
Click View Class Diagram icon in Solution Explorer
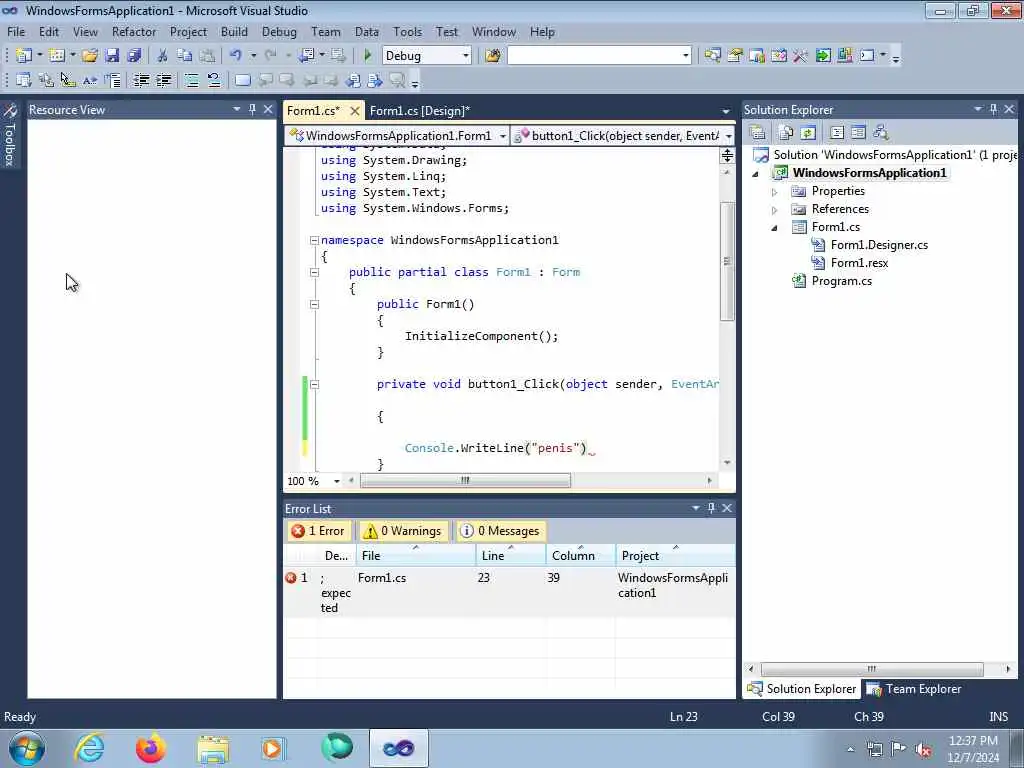point(880,133)
